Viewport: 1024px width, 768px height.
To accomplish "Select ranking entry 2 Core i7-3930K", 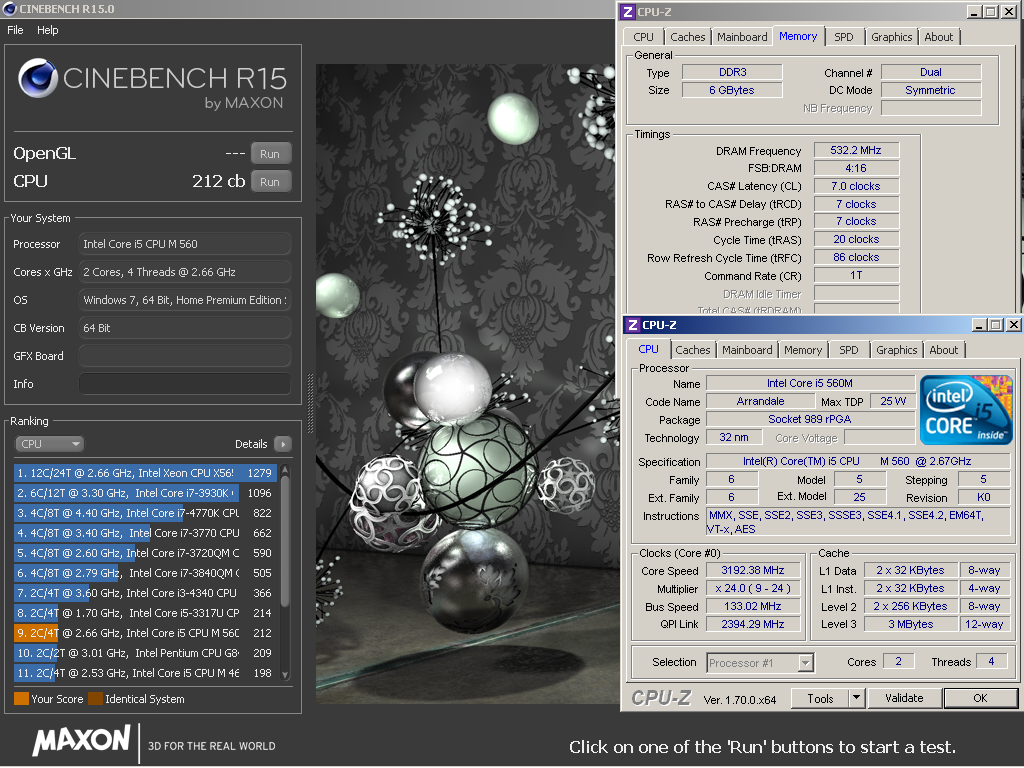I will coord(145,493).
